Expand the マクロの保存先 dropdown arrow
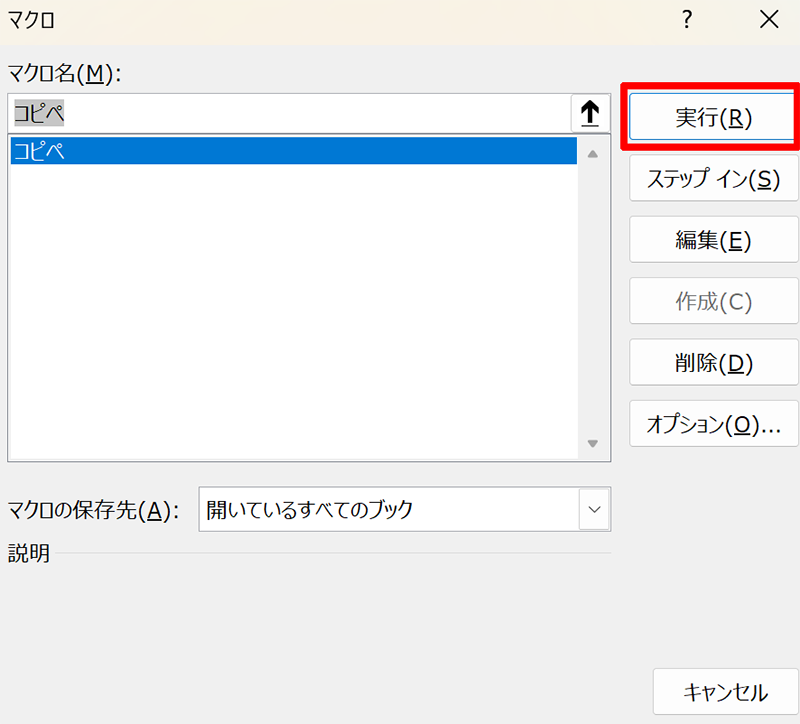Image resolution: width=800 pixels, height=724 pixels. click(595, 510)
